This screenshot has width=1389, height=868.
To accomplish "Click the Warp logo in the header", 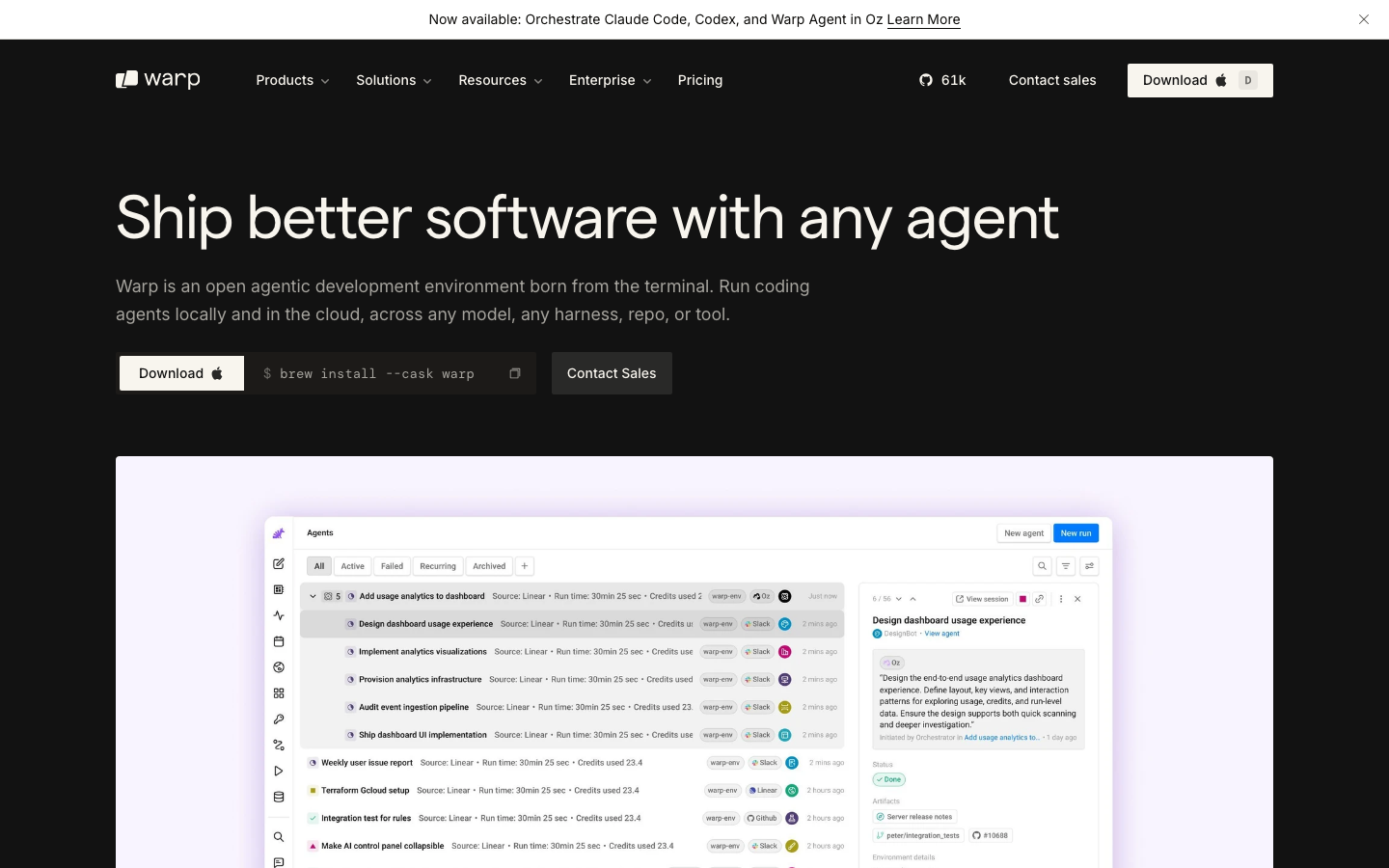I will 158,80.
